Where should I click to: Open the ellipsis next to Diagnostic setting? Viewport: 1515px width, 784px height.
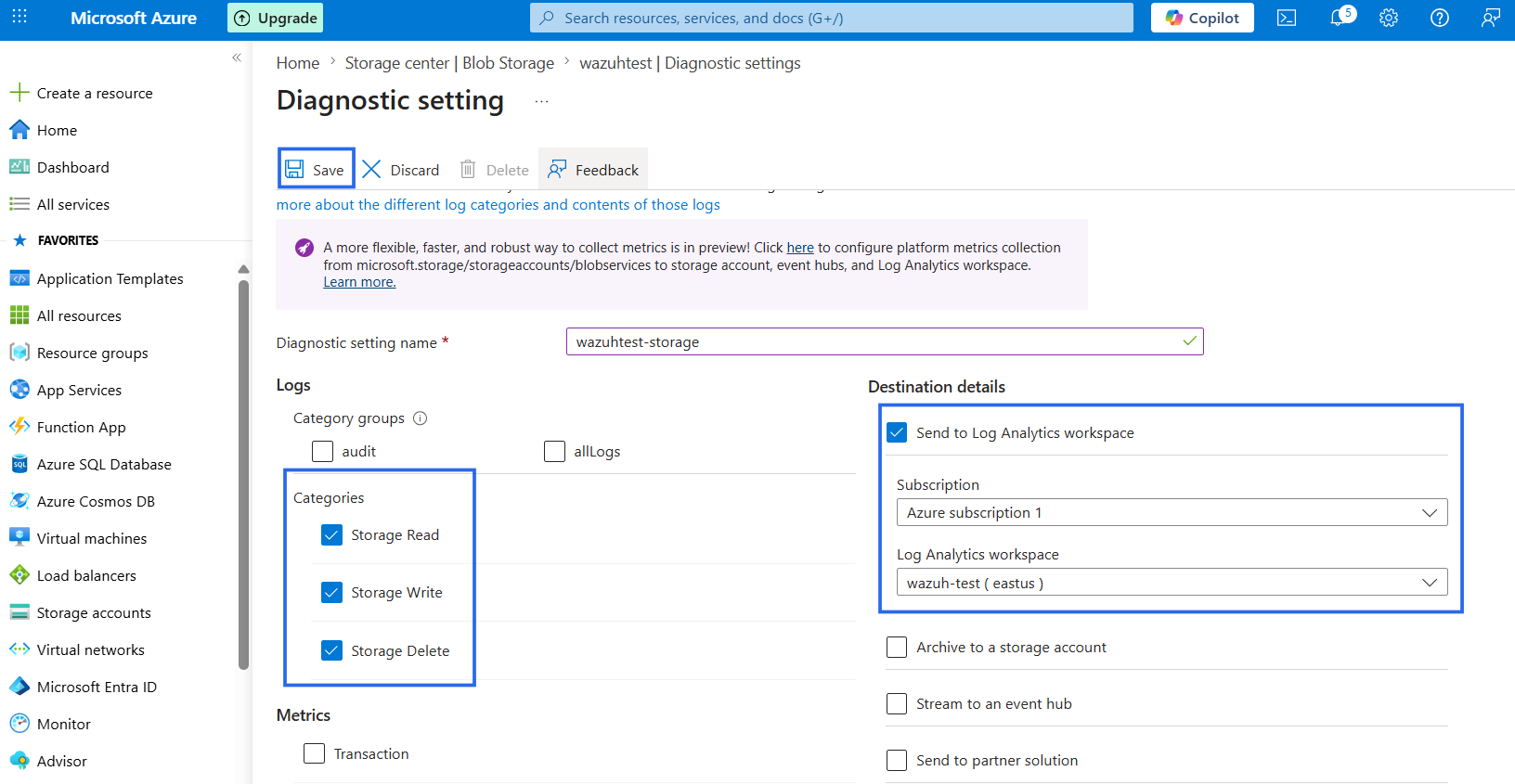pyautogui.click(x=541, y=101)
